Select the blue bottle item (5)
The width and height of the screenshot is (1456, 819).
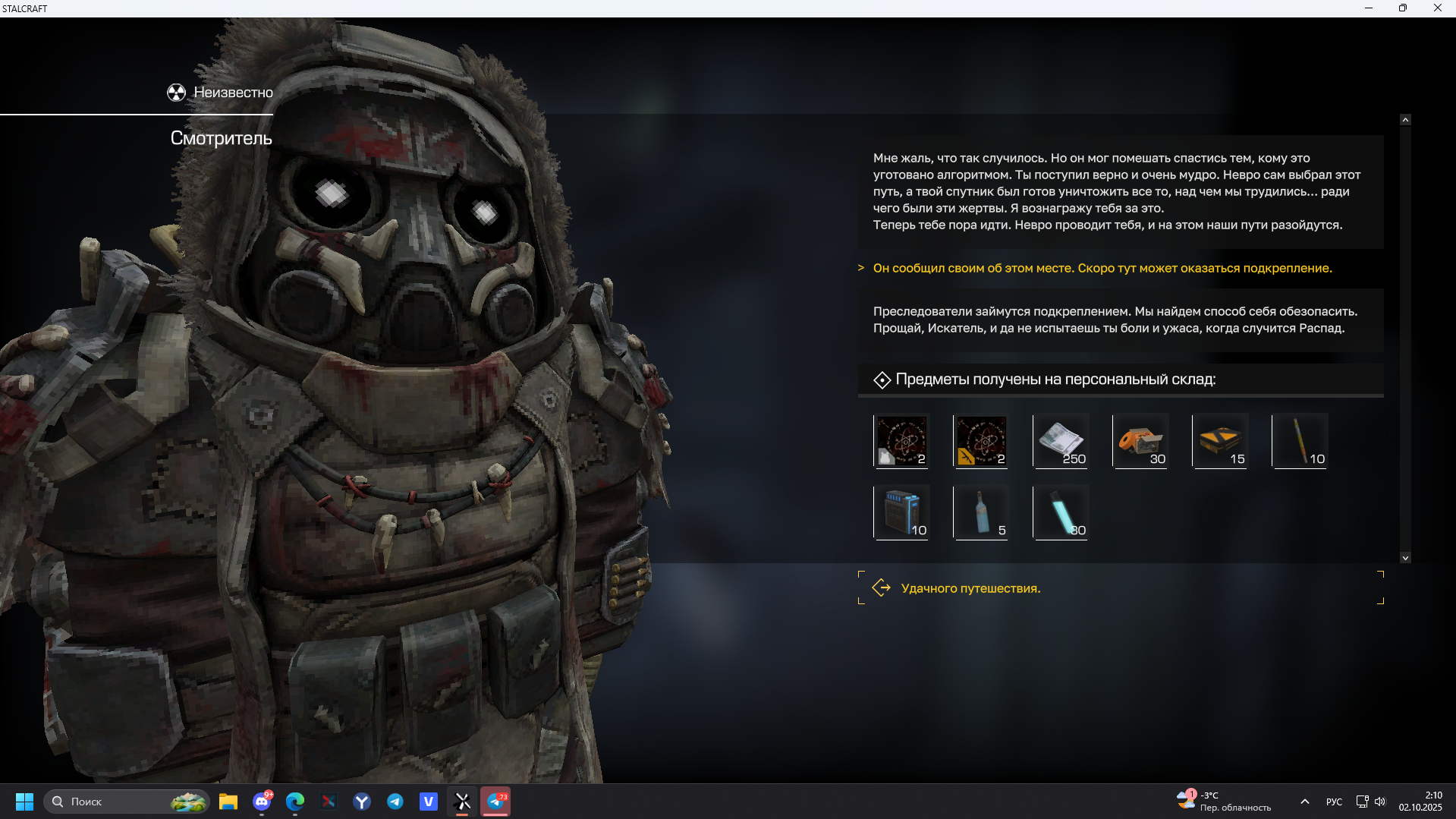981,512
